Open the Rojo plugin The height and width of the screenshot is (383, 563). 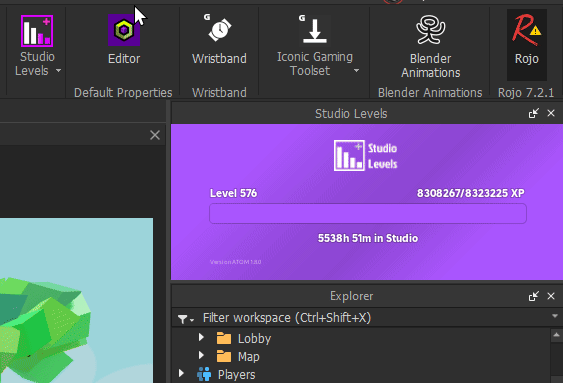click(526, 45)
